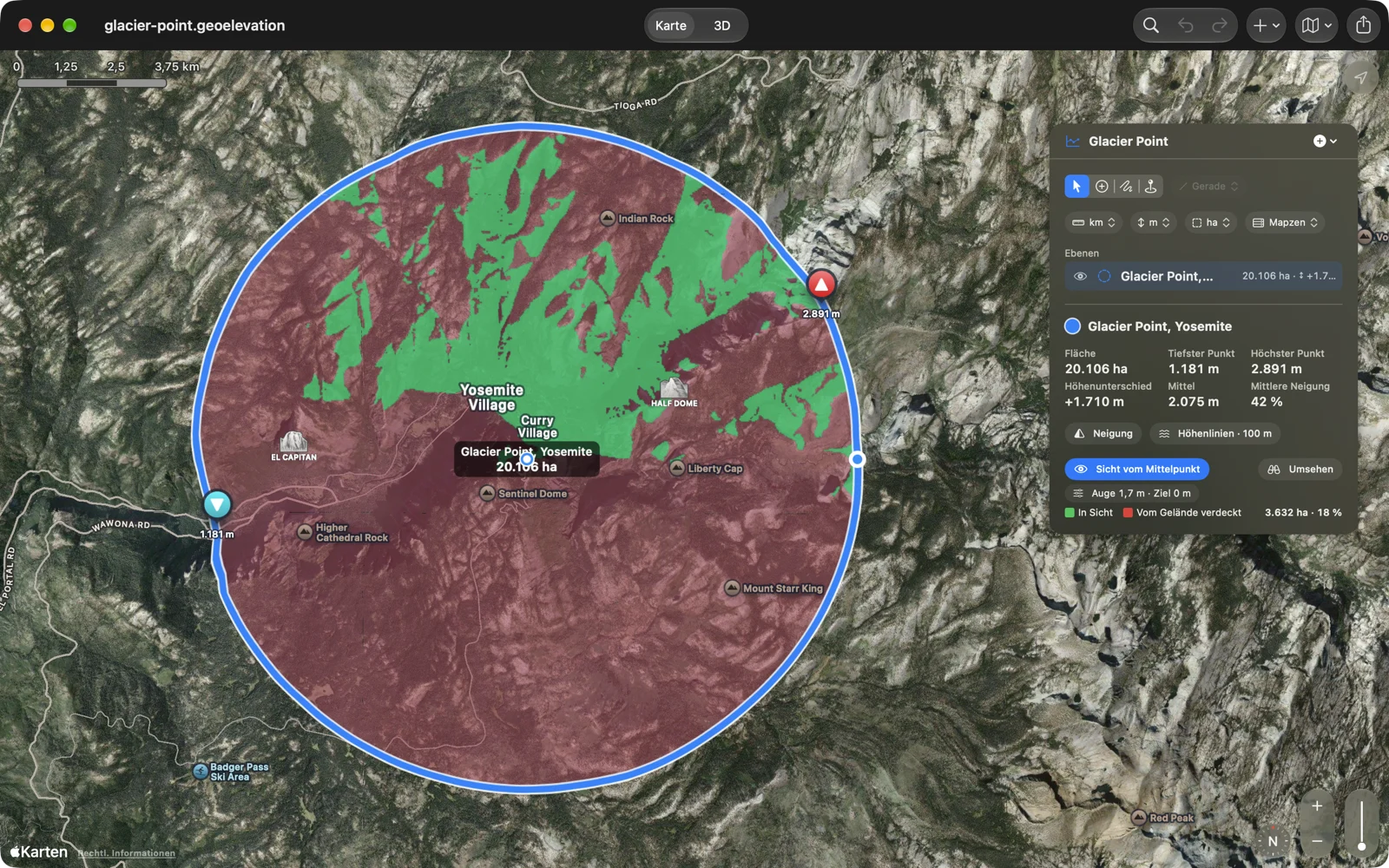1389x868 pixels.
Task: Click the glacier-point.geoelevation window title
Action: pos(194,25)
